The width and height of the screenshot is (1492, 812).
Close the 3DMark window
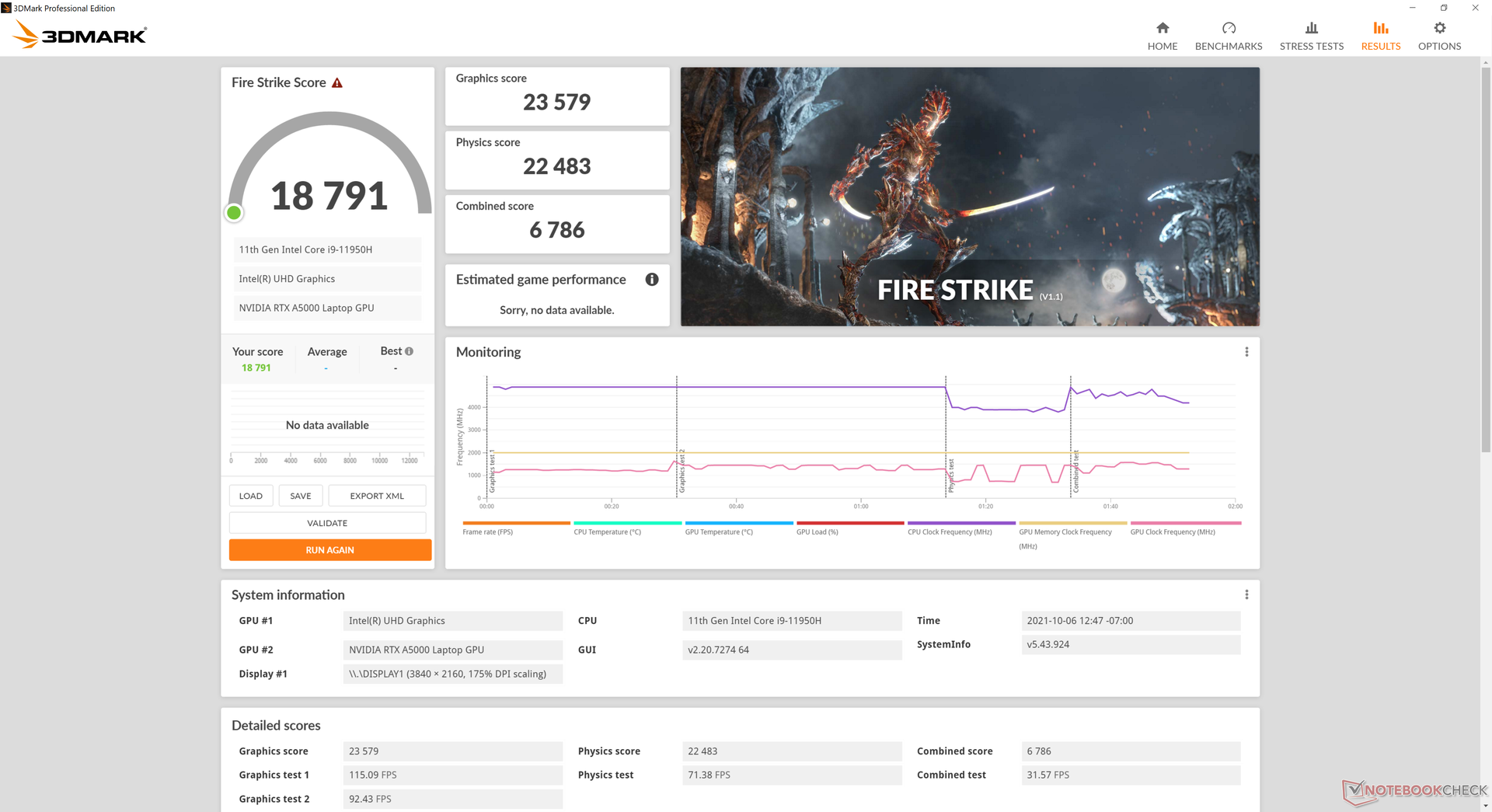click(x=1475, y=8)
